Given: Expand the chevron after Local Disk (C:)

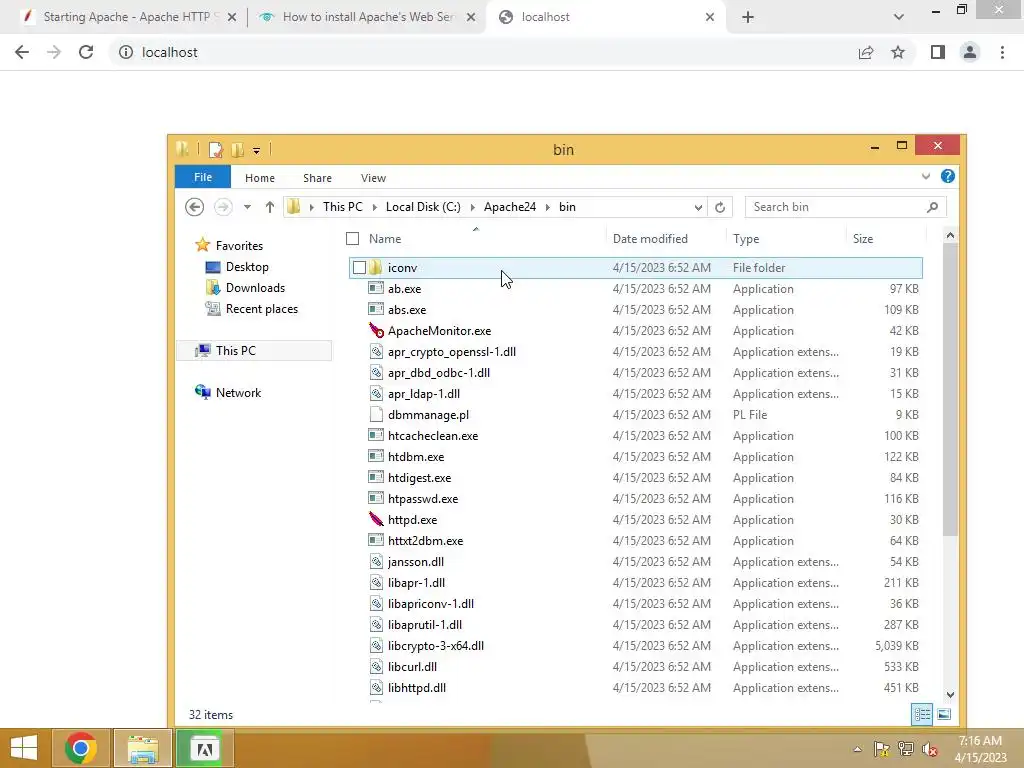Looking at the screenshot, I should coord(472,207).
